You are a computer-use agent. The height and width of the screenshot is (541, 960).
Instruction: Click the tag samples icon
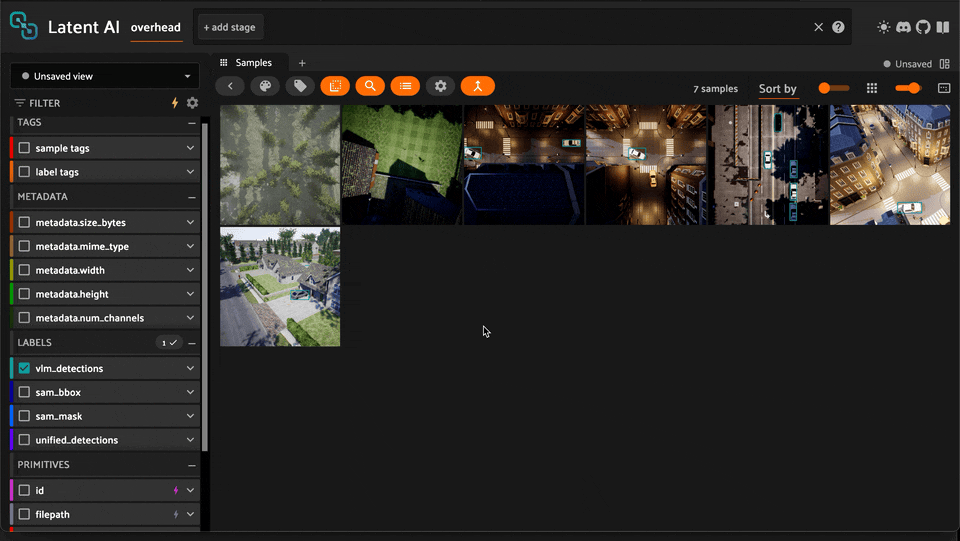300,86
